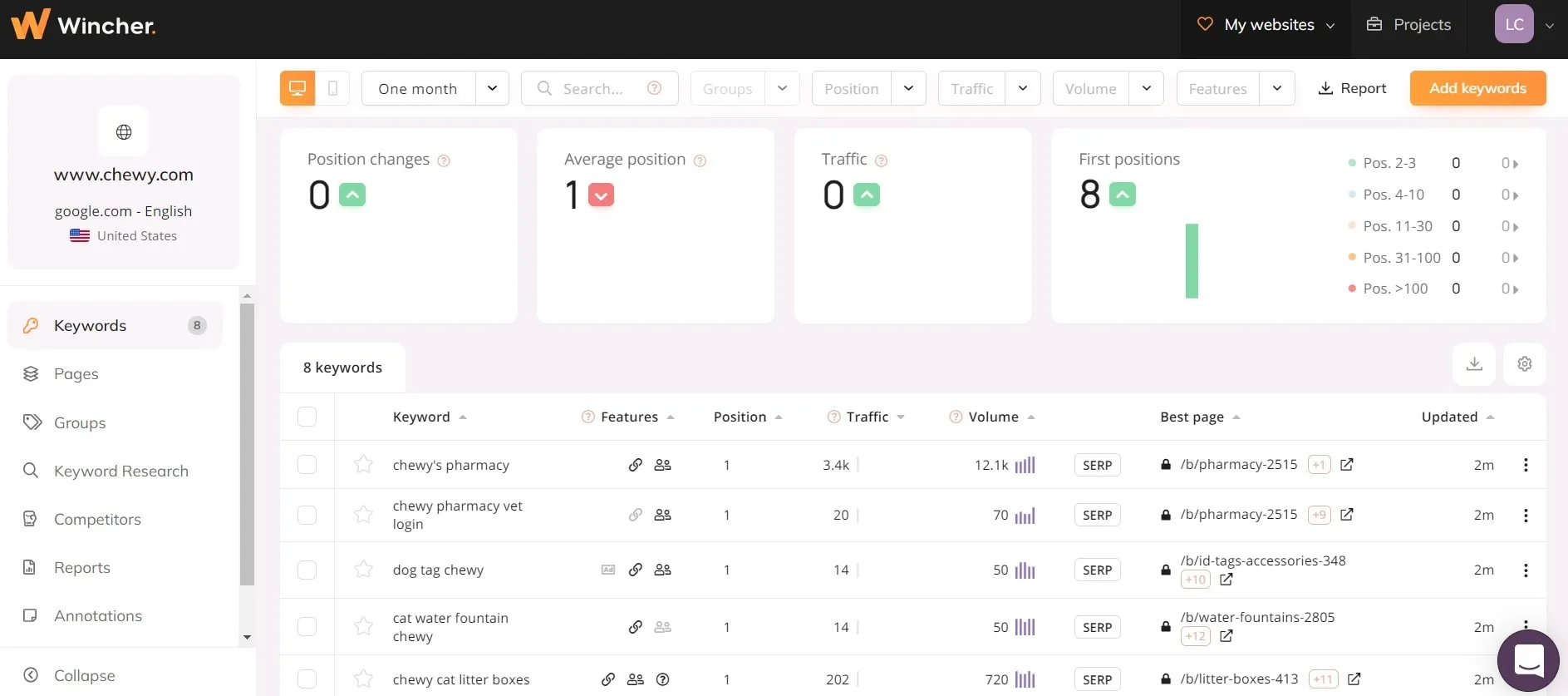
Task: Select all keywords with header checkbox
Action: point(307,417)
